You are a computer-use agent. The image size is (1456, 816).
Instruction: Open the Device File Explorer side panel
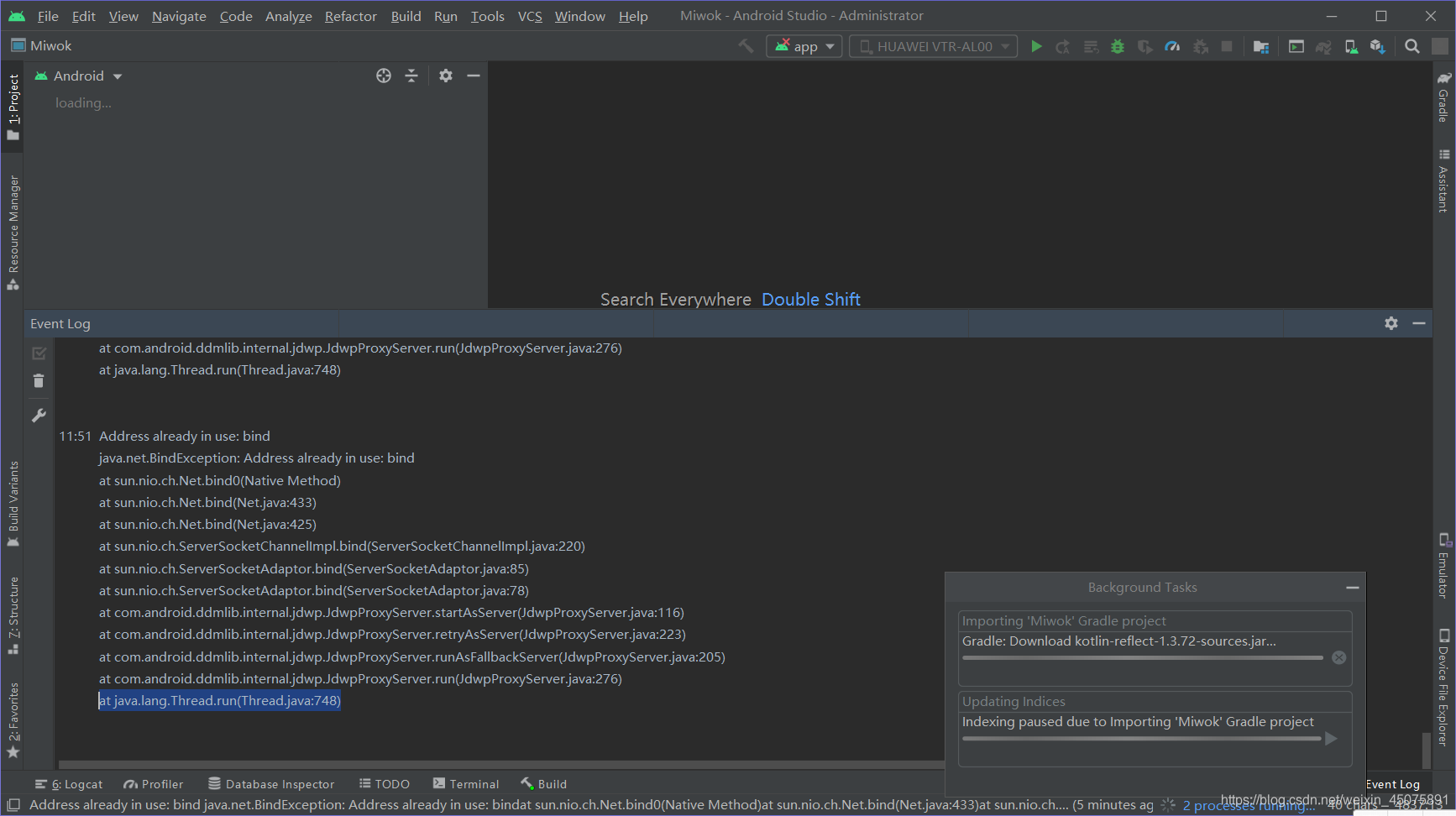tap(1443, 688)
